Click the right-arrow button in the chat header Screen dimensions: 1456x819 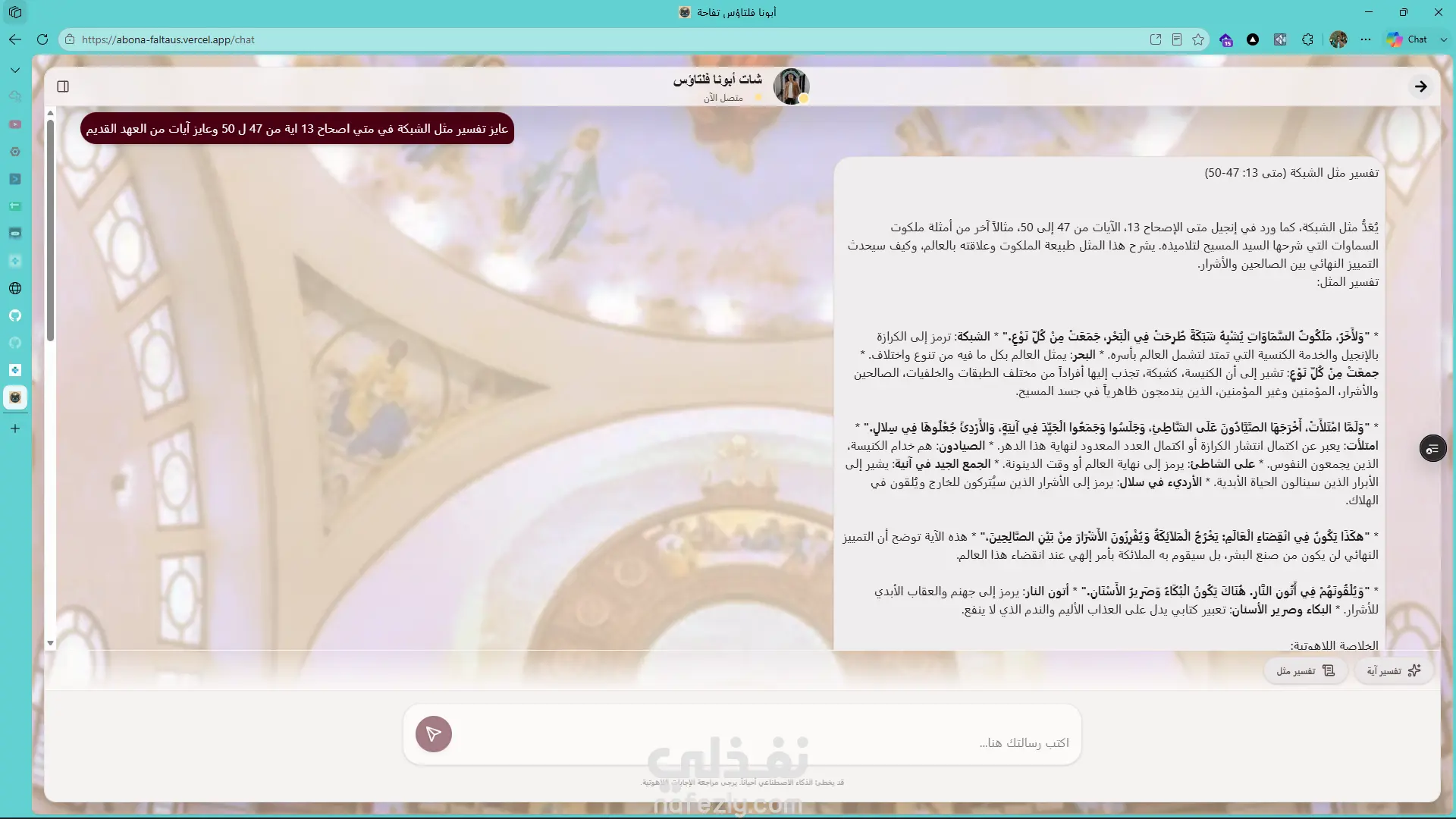click(x=1420, y=86)
